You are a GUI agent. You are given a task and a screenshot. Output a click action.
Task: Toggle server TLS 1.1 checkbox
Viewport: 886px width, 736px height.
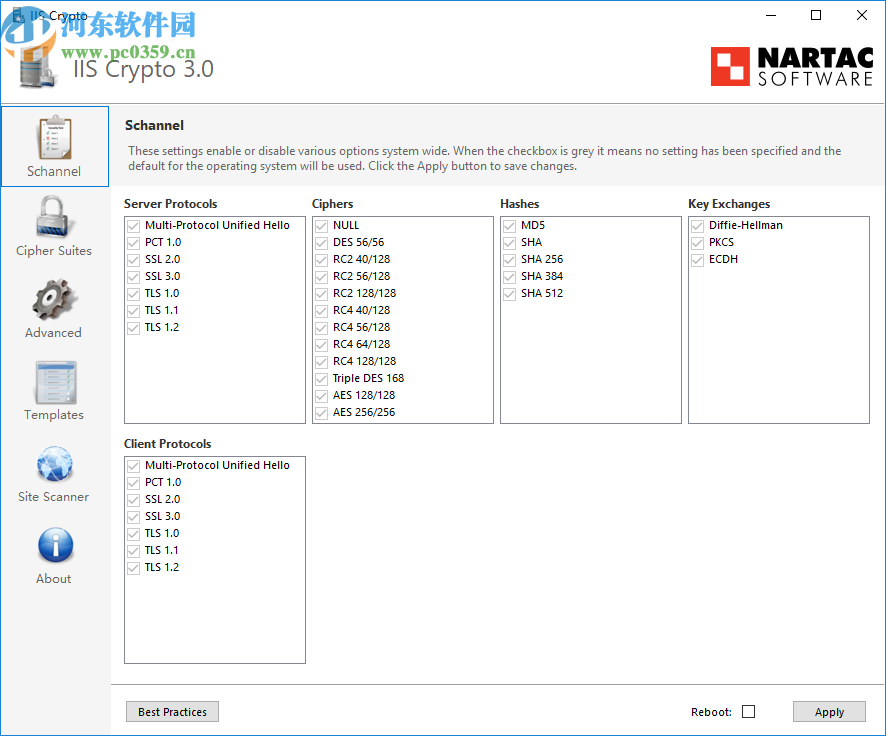point(133,311)
